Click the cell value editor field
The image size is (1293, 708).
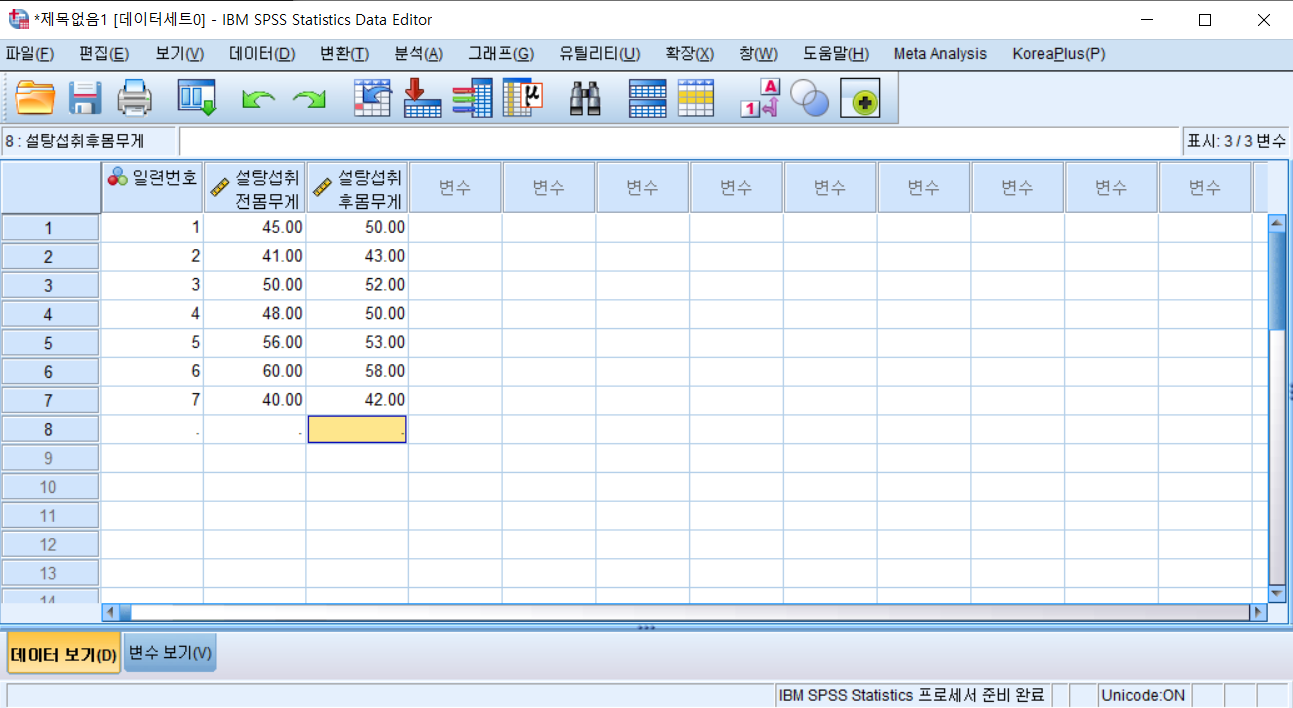[x=679, y=141]
